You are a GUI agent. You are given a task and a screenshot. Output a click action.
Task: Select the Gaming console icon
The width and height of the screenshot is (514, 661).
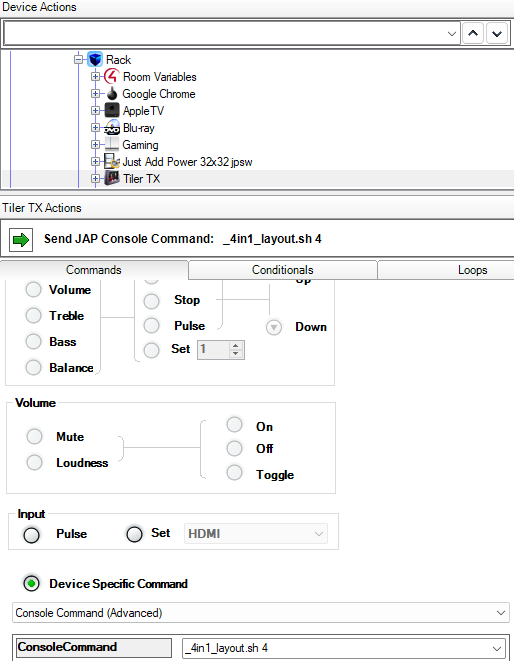click(x=112, y=145)
